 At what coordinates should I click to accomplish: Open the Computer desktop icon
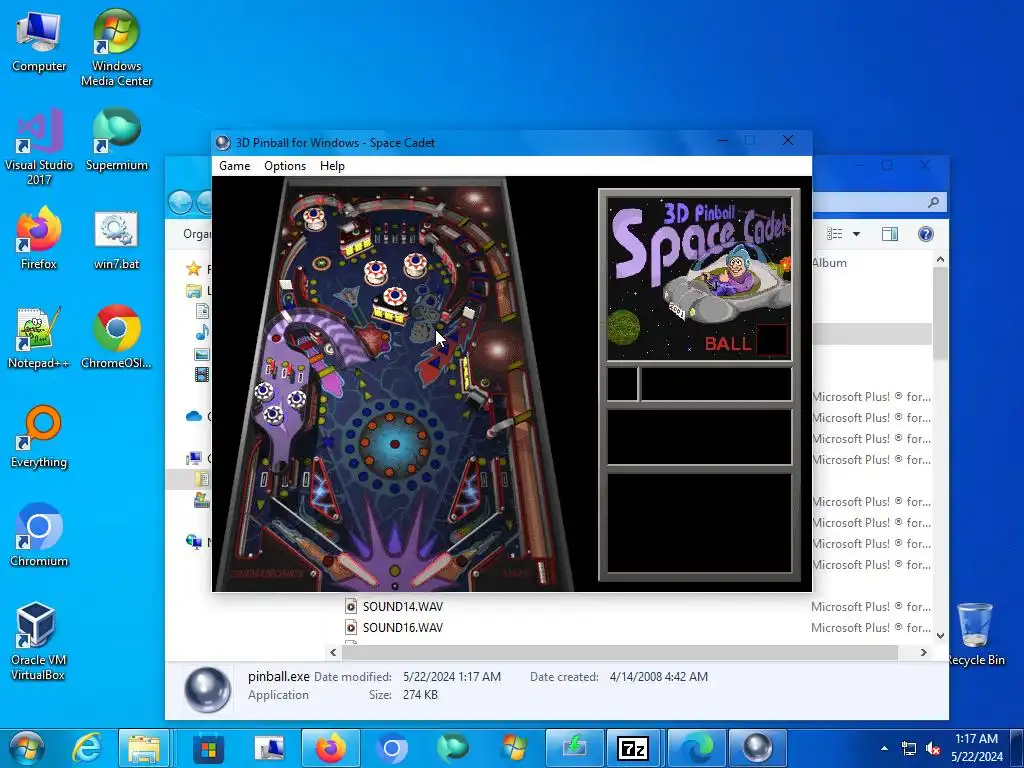click(39, 43)
